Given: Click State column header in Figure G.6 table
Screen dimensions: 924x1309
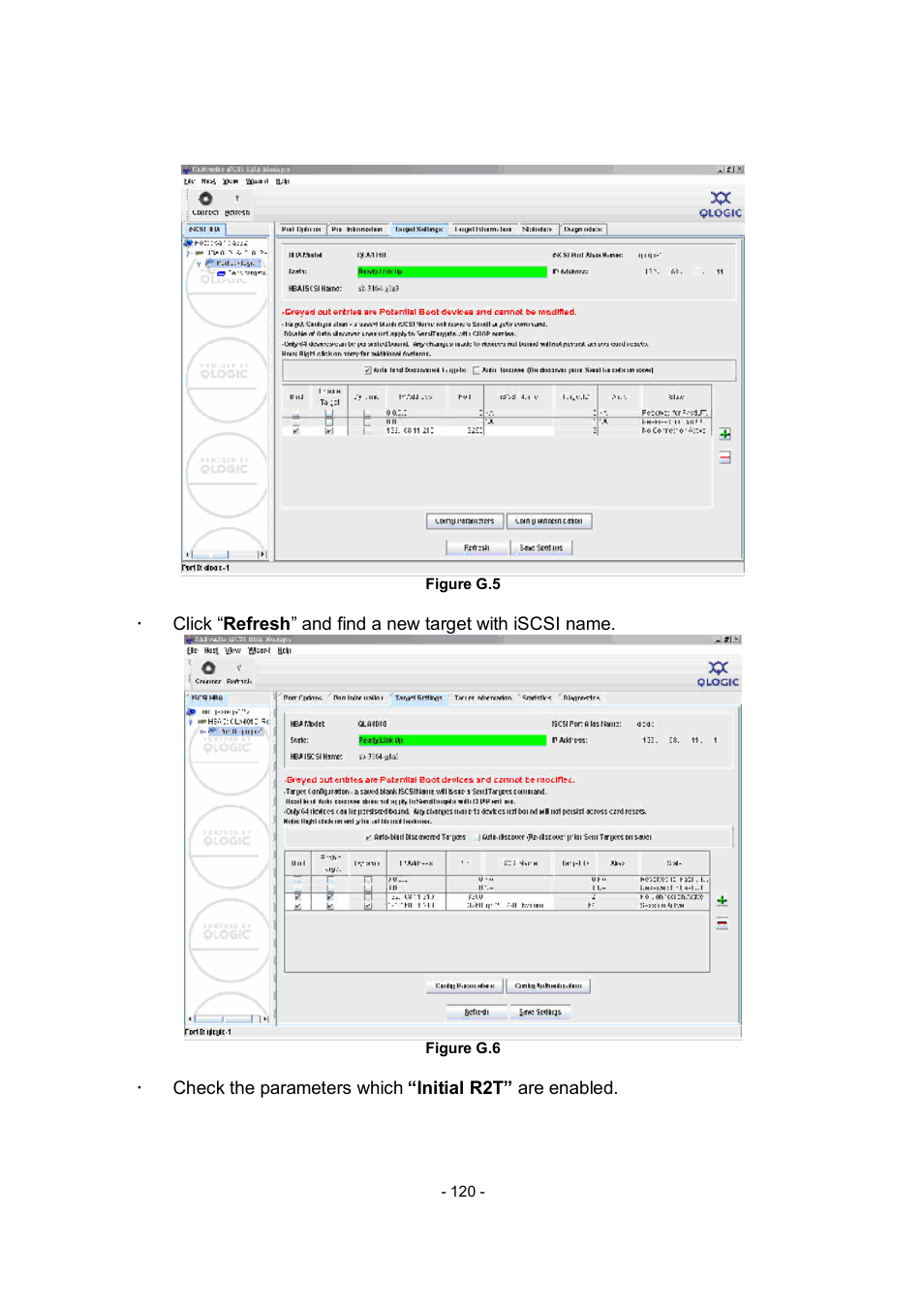Looking at the screenshot, I should pos(674,863).
